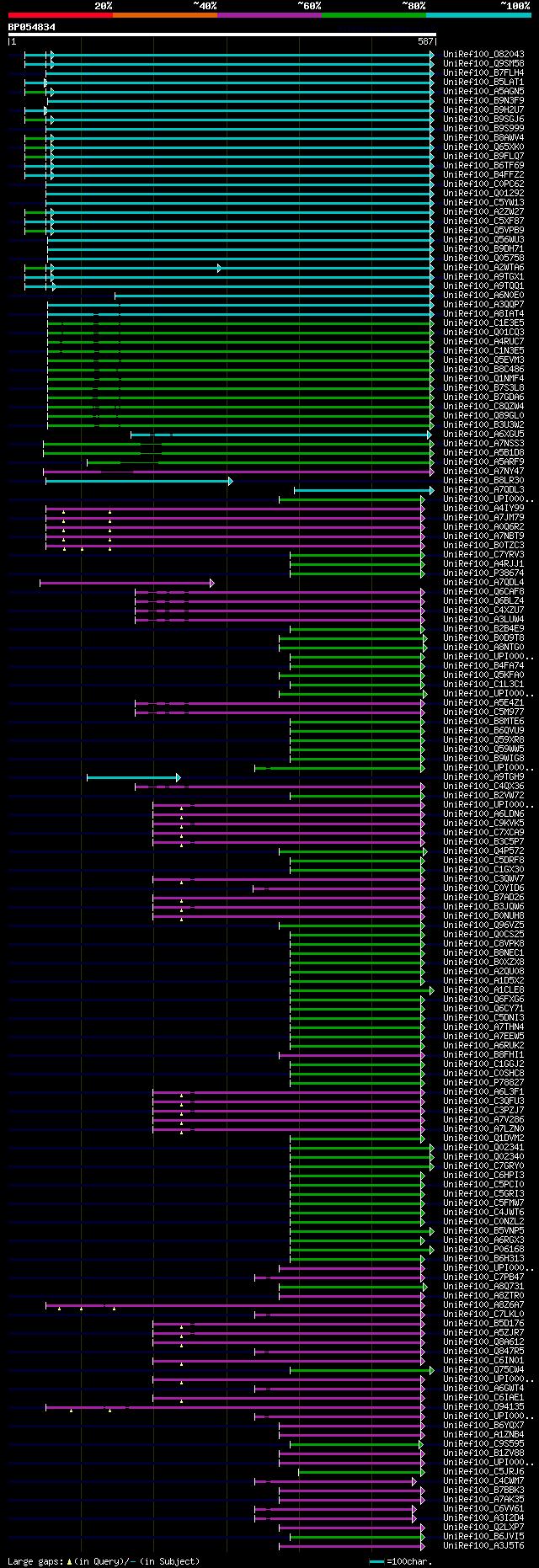
Task: Select the UniRef100_B3U3W2 label
Action: pos(483,424)
